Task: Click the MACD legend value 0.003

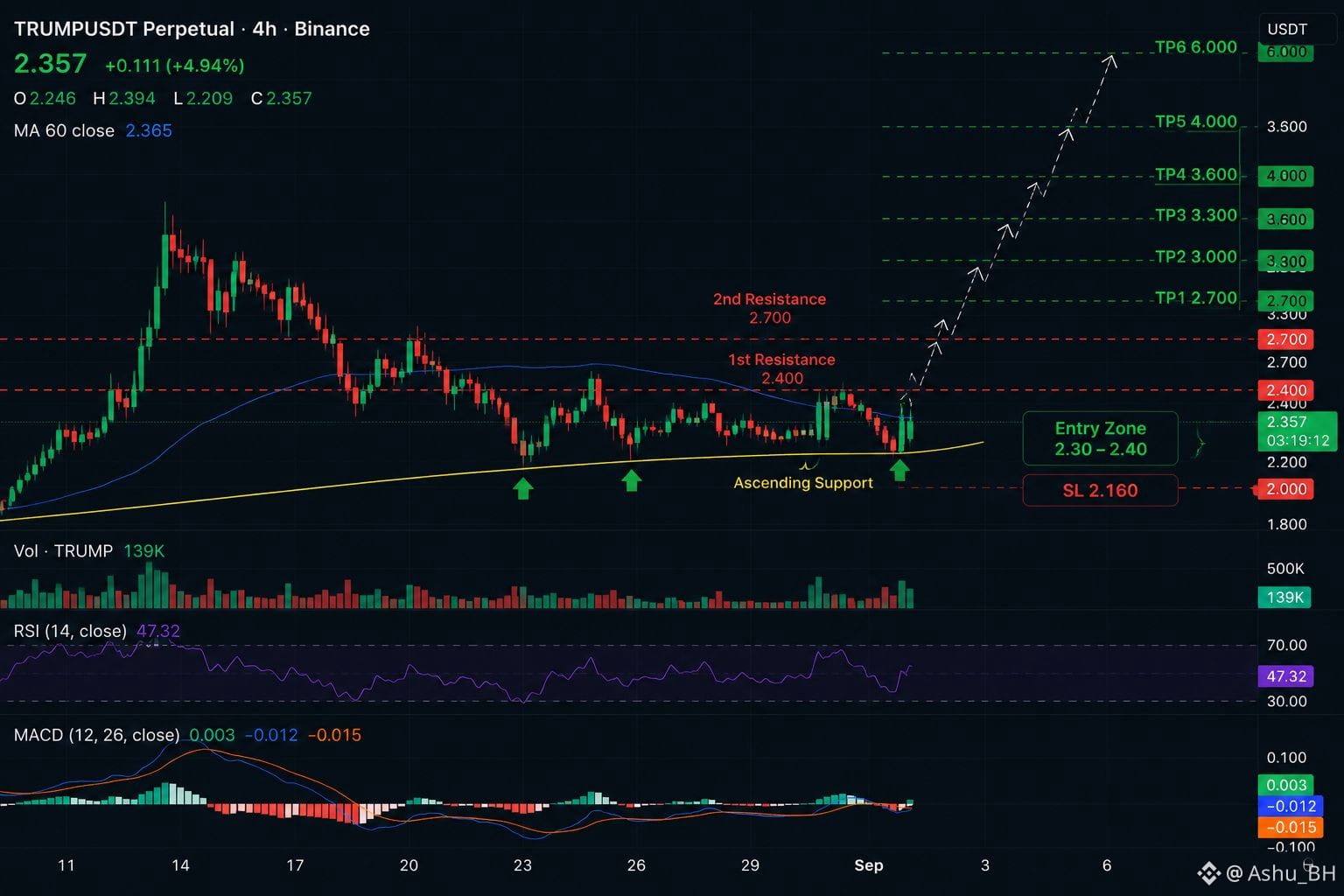Action: coord(212,735)
